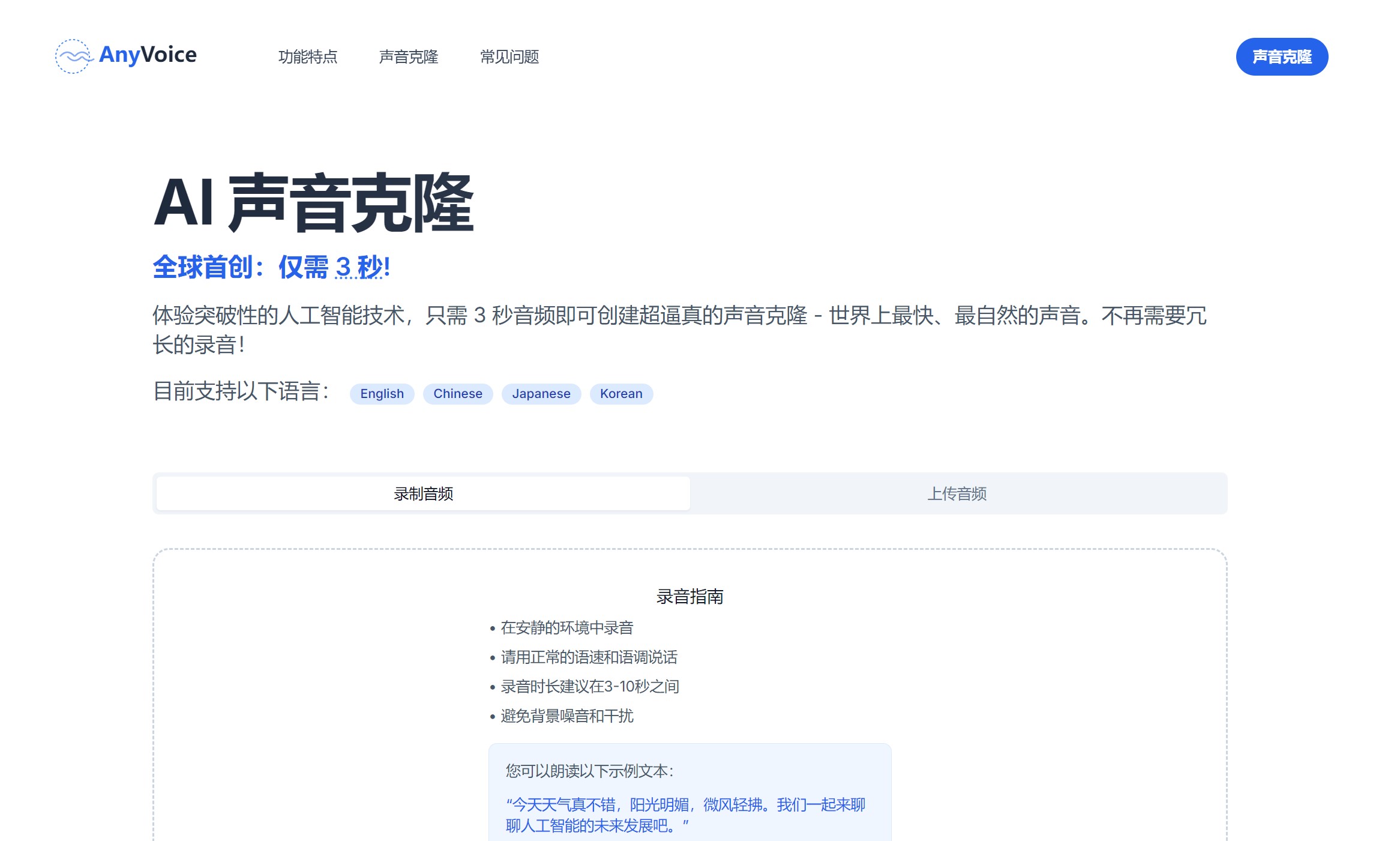Switch to the 上传音频 tab
The image size is (1400, 841).
957,493
